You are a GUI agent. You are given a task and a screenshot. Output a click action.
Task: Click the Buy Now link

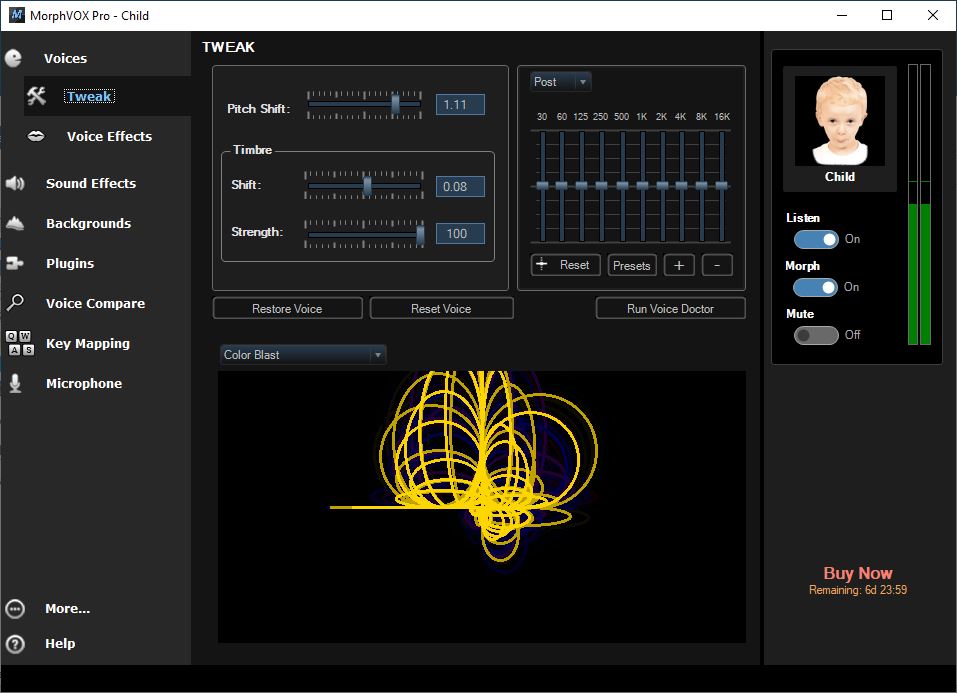(x=858, y=573)
